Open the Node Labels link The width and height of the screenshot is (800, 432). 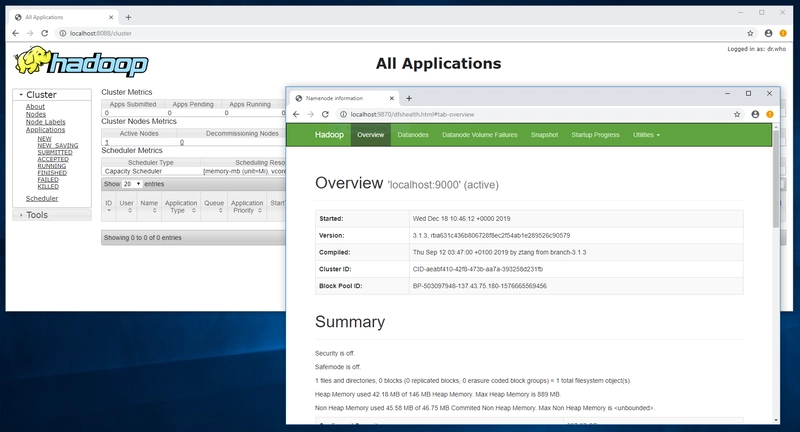pyautogui.click(x=46, y=122)
